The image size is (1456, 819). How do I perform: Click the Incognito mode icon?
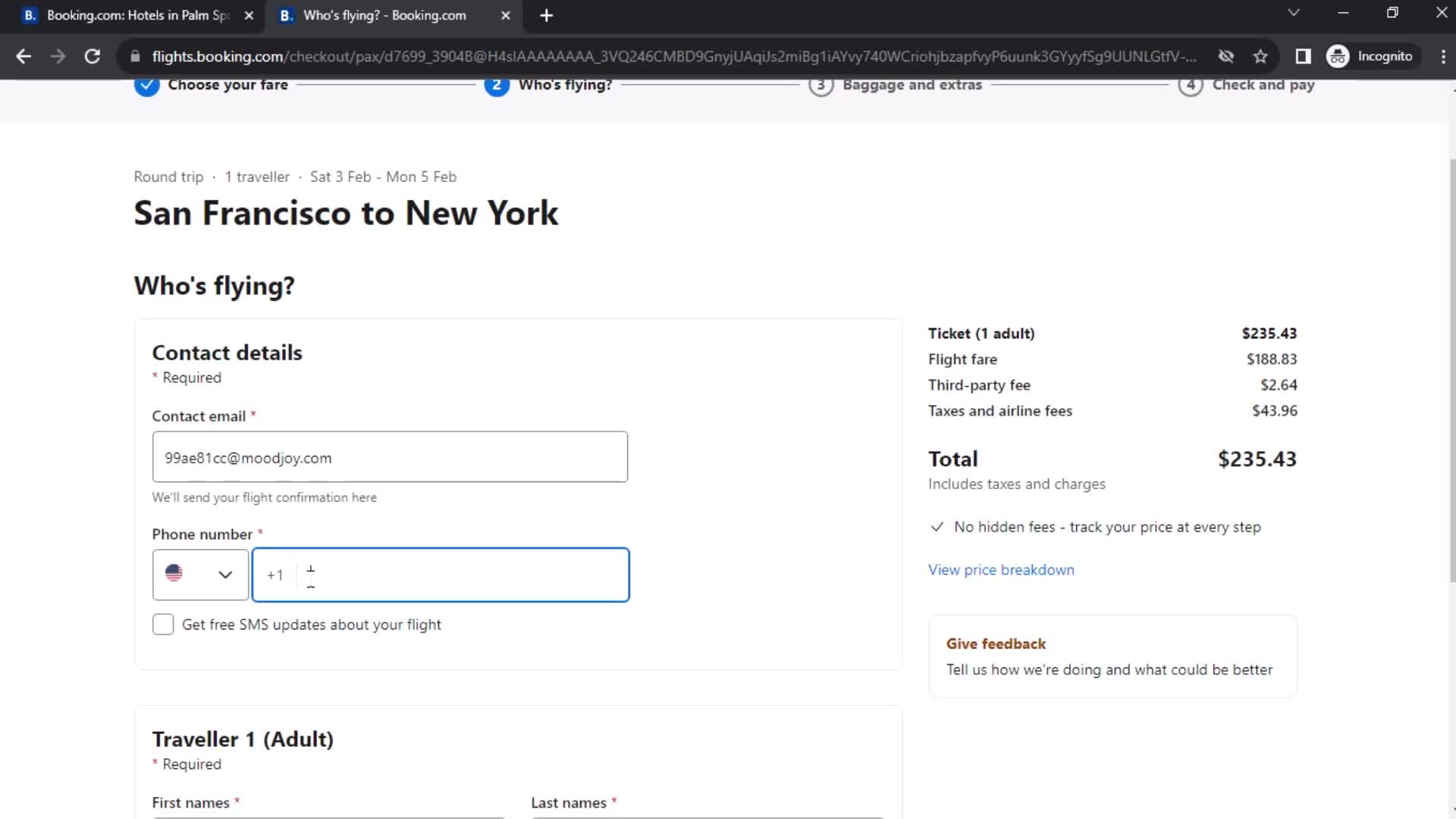[x=1340, y=55]
